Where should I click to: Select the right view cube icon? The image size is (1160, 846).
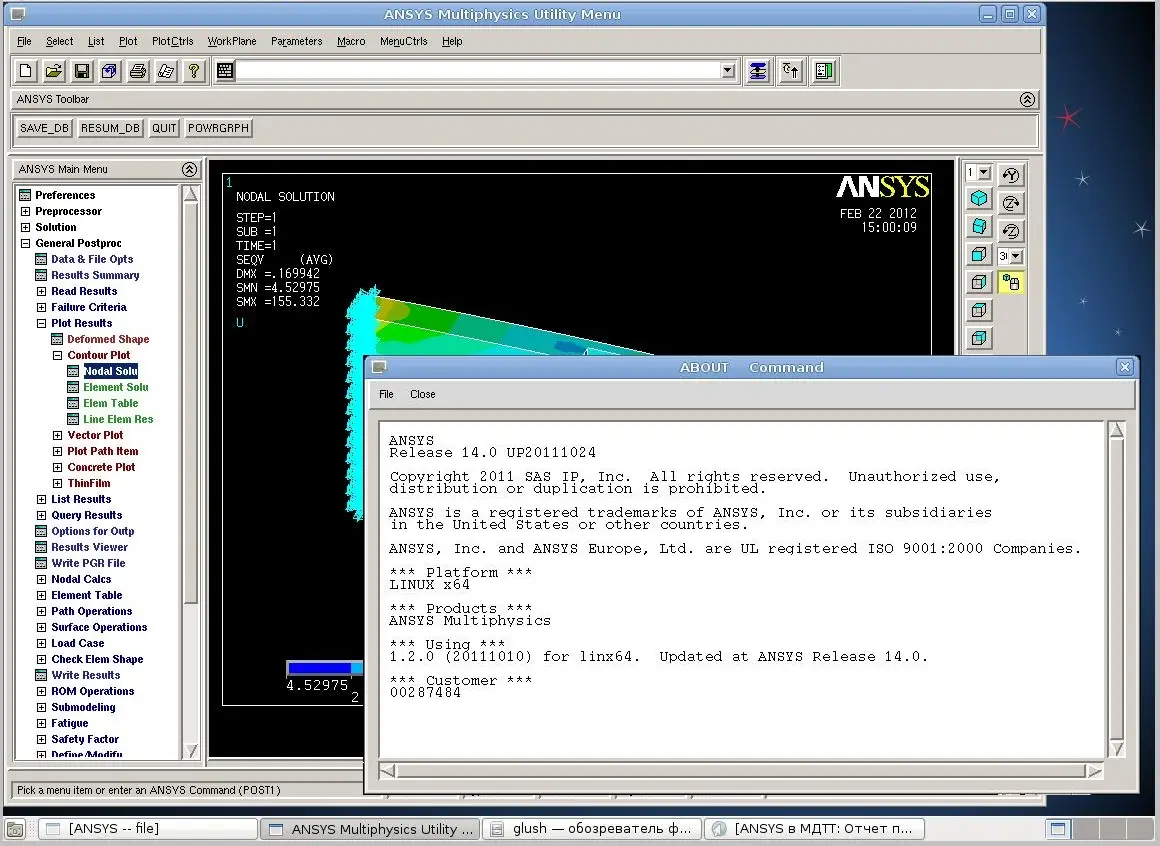coord(979,282)
